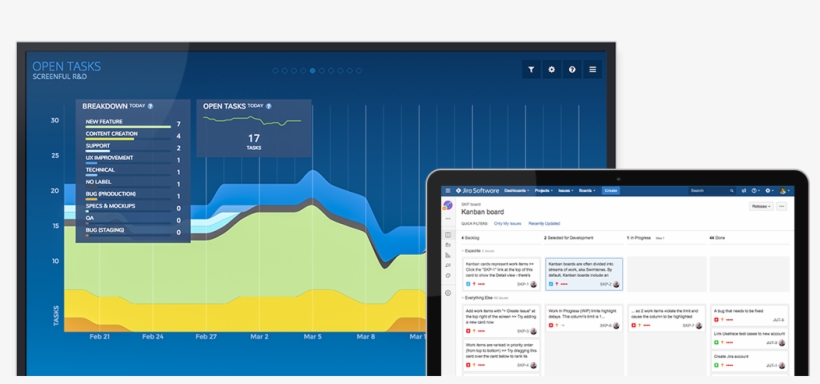Open the Release dropdown button
Image resolution: width=820 pixels, height=384 pixels.
pyautogui.click(x=761, y=206)
